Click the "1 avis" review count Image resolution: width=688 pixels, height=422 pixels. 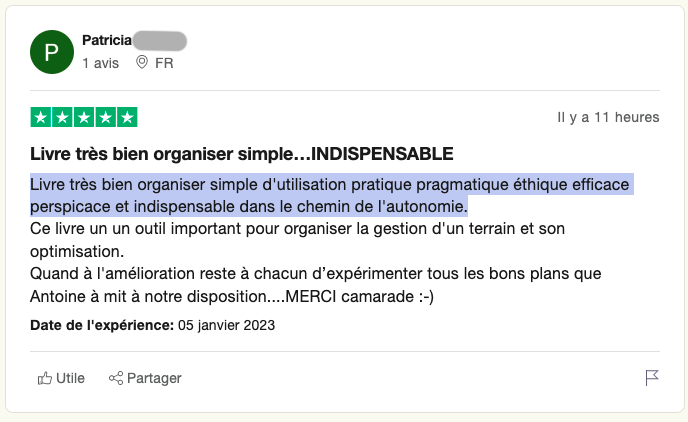coord(100,62)
